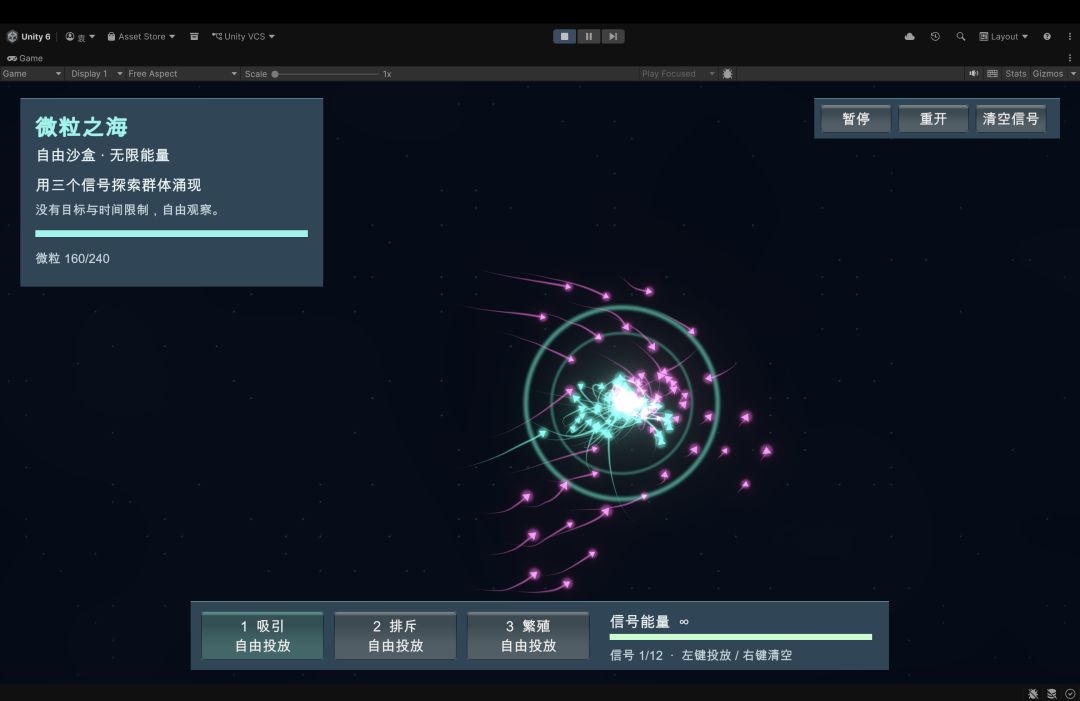Expand the Gizmos dropdown arrow

pos(1073,74)
